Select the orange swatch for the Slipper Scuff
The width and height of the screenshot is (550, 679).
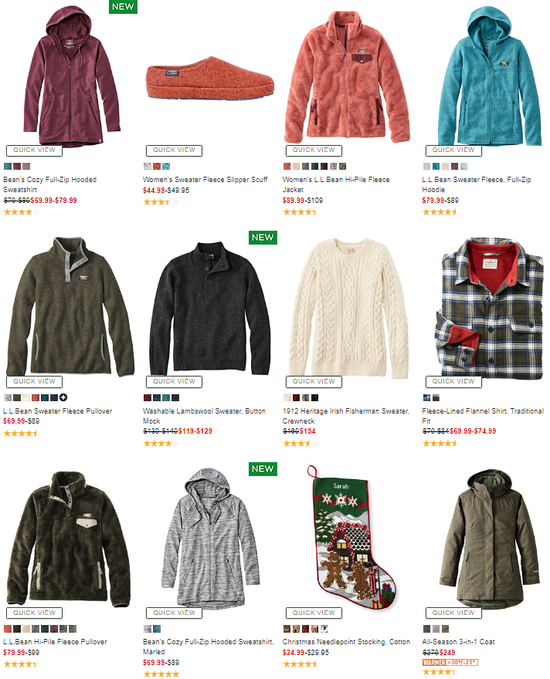(x=157, y=166)
